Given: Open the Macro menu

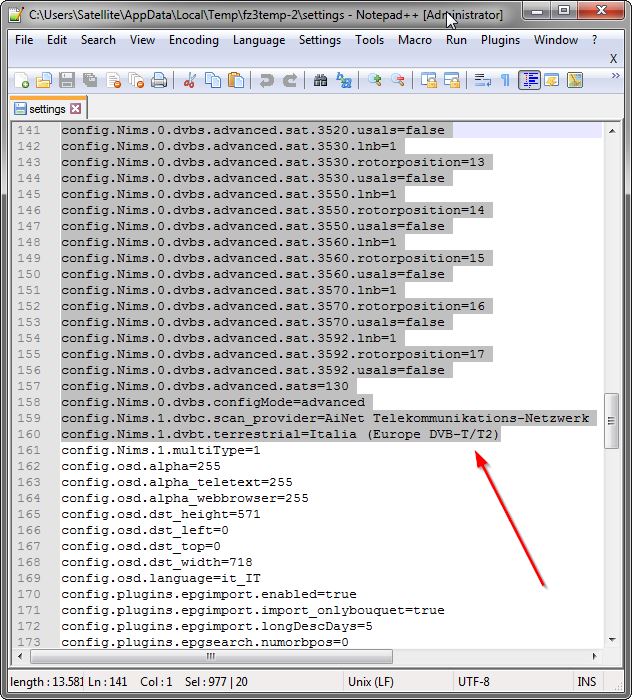Looking at the screenshot, I should coord(415,40).
